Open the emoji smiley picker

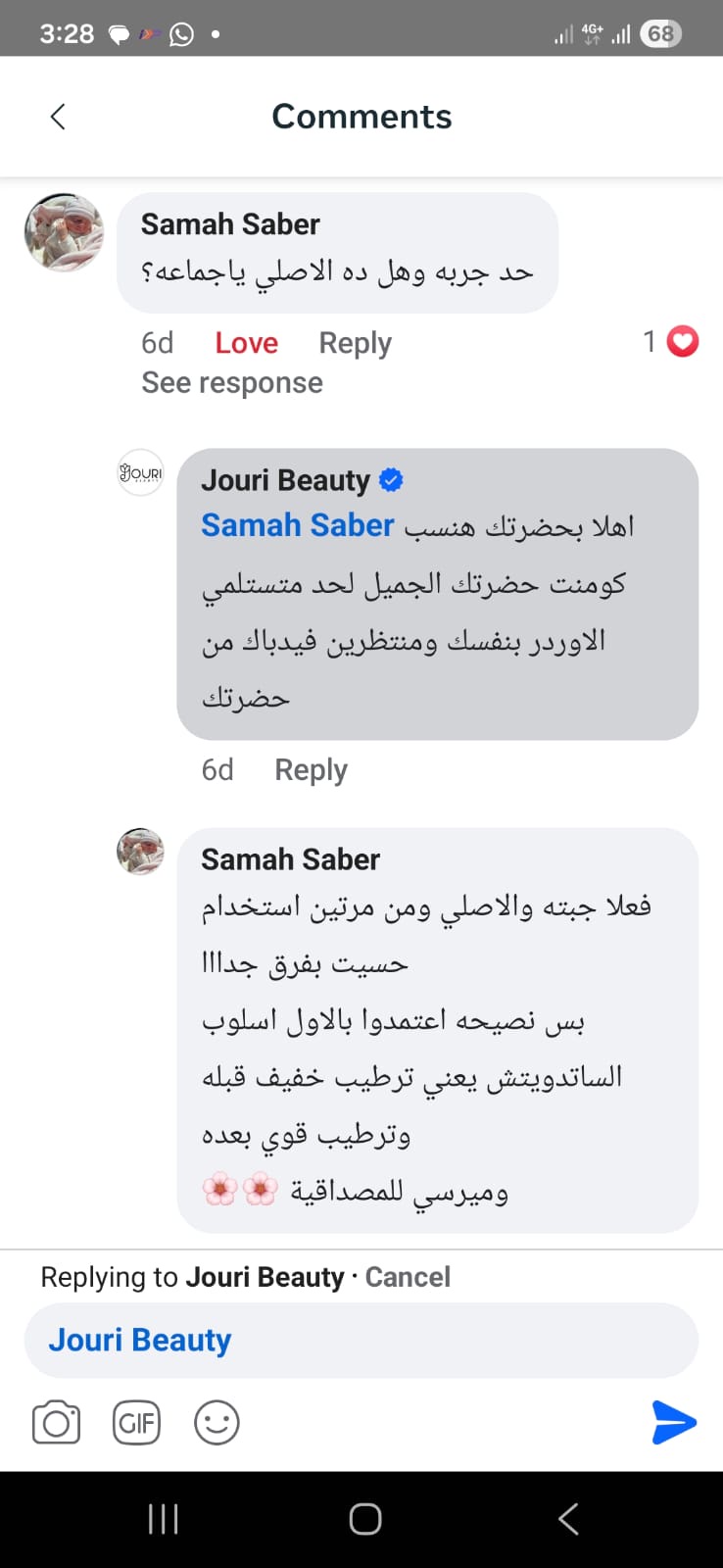(217, 1423)
